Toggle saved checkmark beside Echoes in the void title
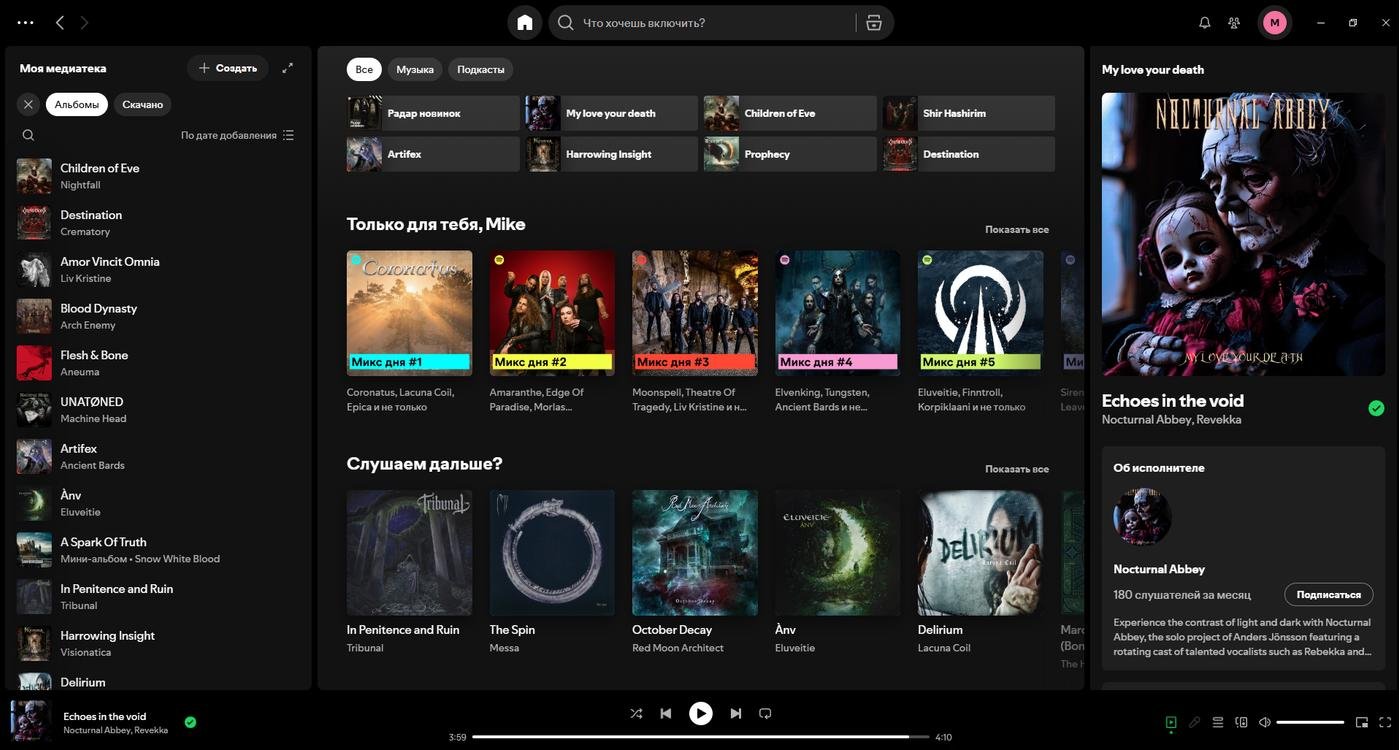 (x=1376, y=408)
